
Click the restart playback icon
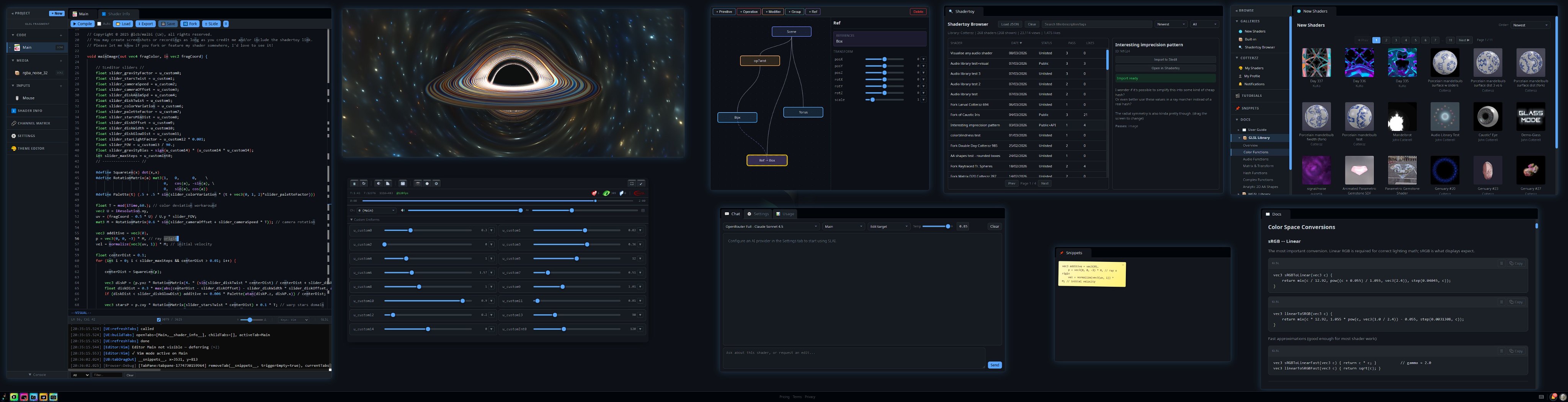(364, 183)
